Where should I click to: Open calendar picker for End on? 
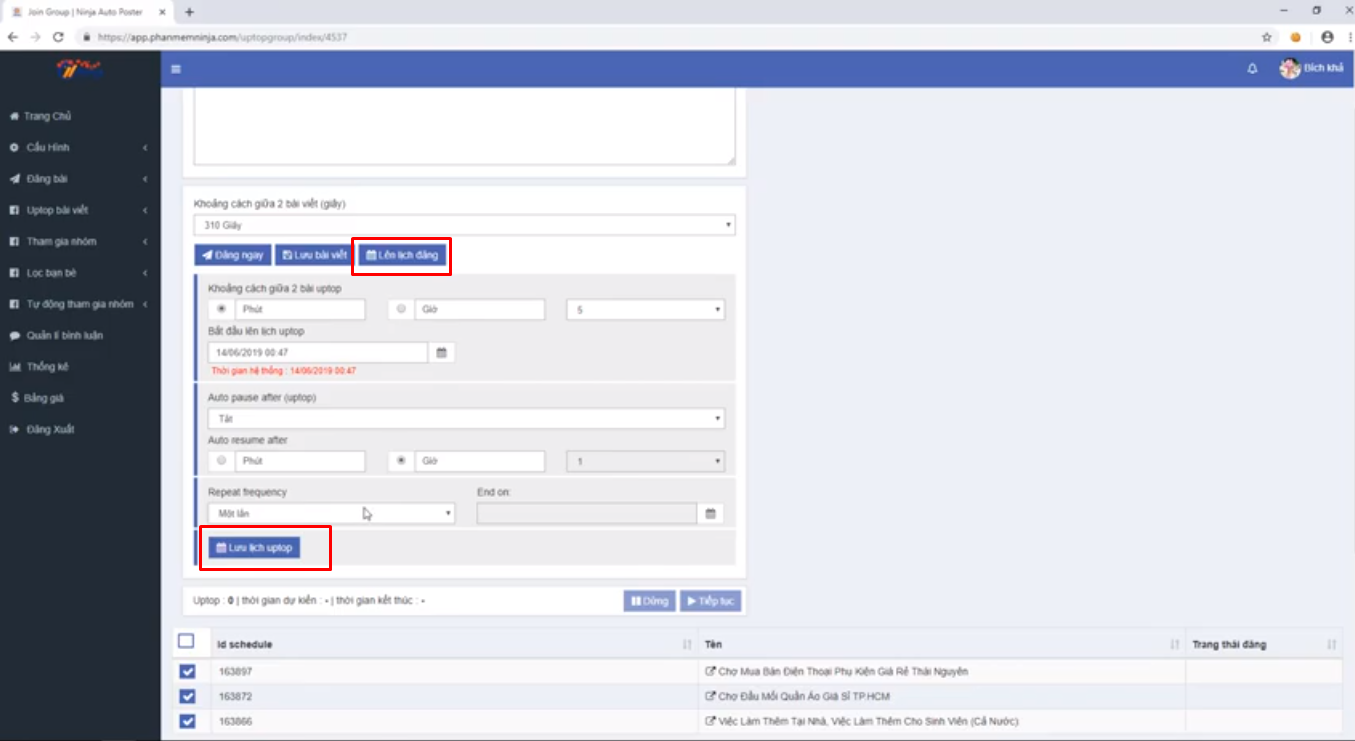coord(710,513)
